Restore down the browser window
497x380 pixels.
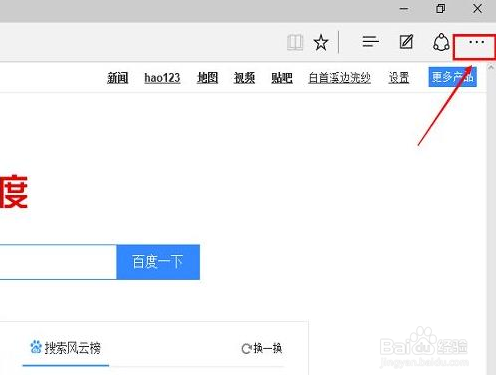pos(440,8)
